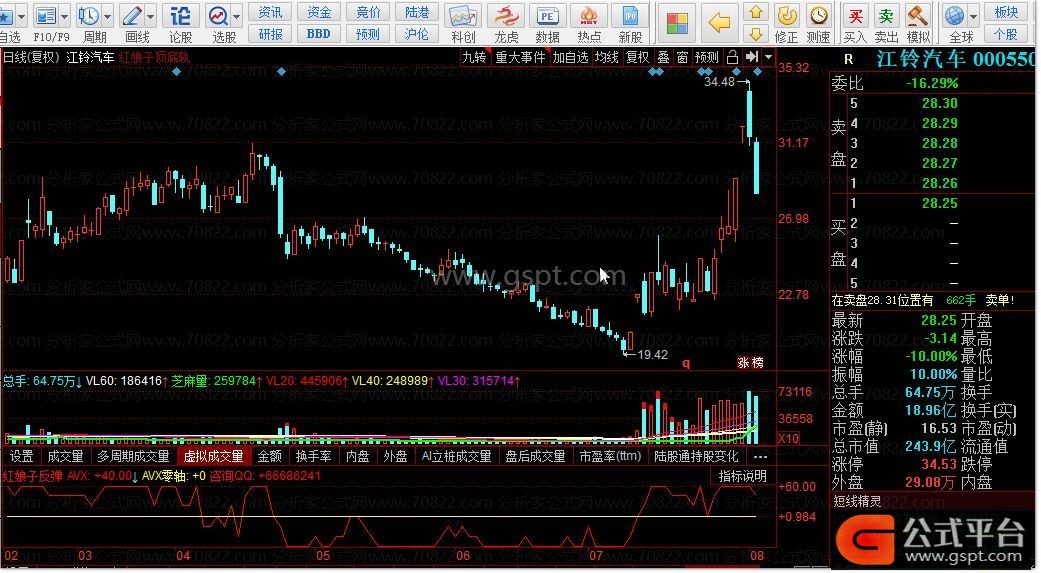This screenshot has height=573, width=1041.
Task: Expand the 全球 globe dropdown arrow
Action: (x=973, y=16)
